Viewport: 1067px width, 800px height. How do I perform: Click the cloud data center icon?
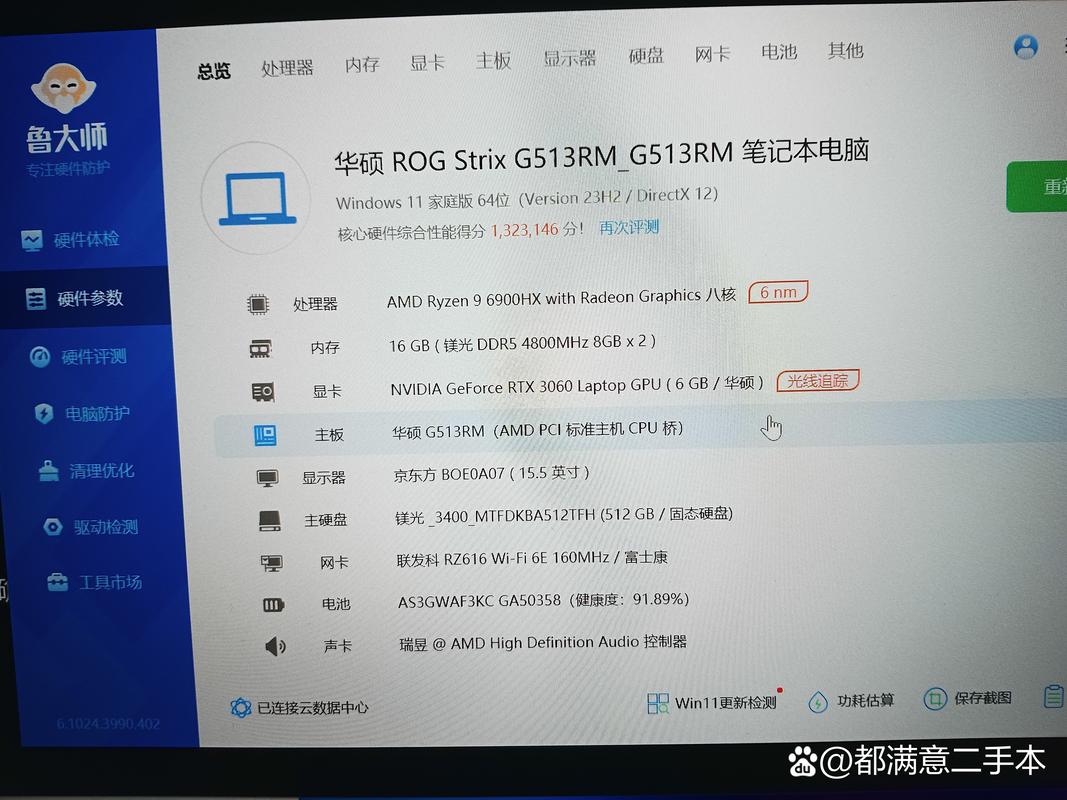[x=241, y=708]
